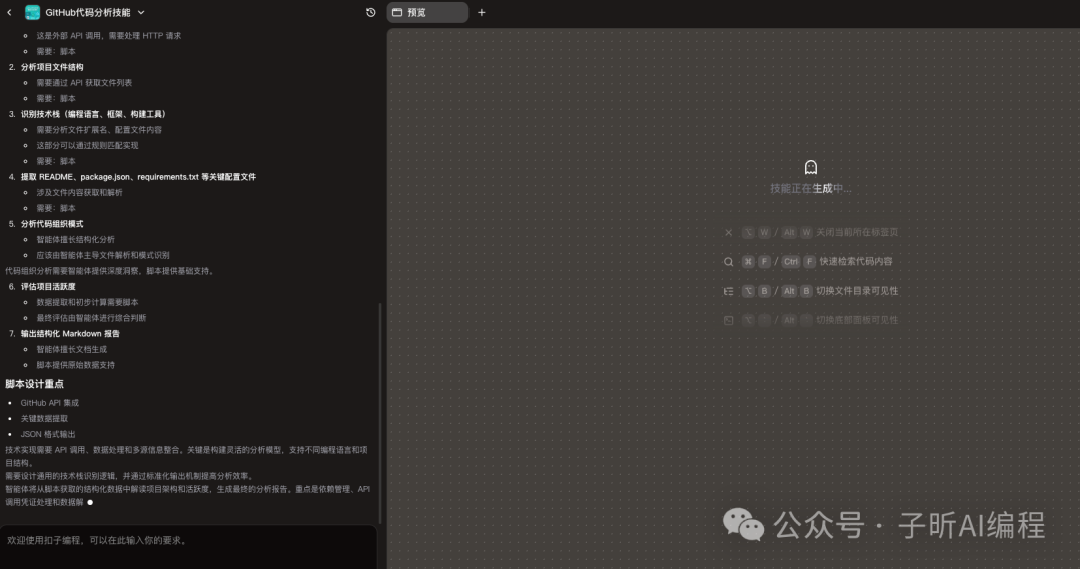Toggle file directory visibility tree icon
This screenshot has width=1080, height=569.
(728, 291)
